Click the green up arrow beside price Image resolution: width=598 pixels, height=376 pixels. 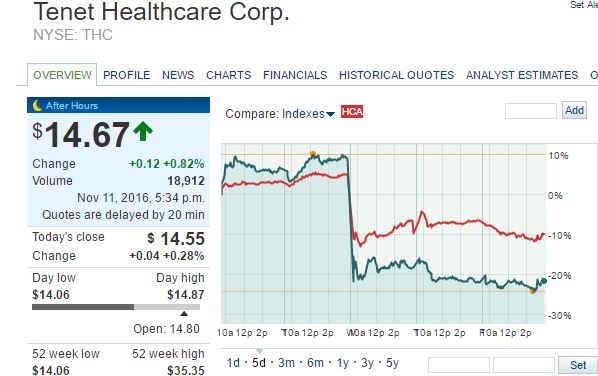pyautogui.click(x=143, y=132)
